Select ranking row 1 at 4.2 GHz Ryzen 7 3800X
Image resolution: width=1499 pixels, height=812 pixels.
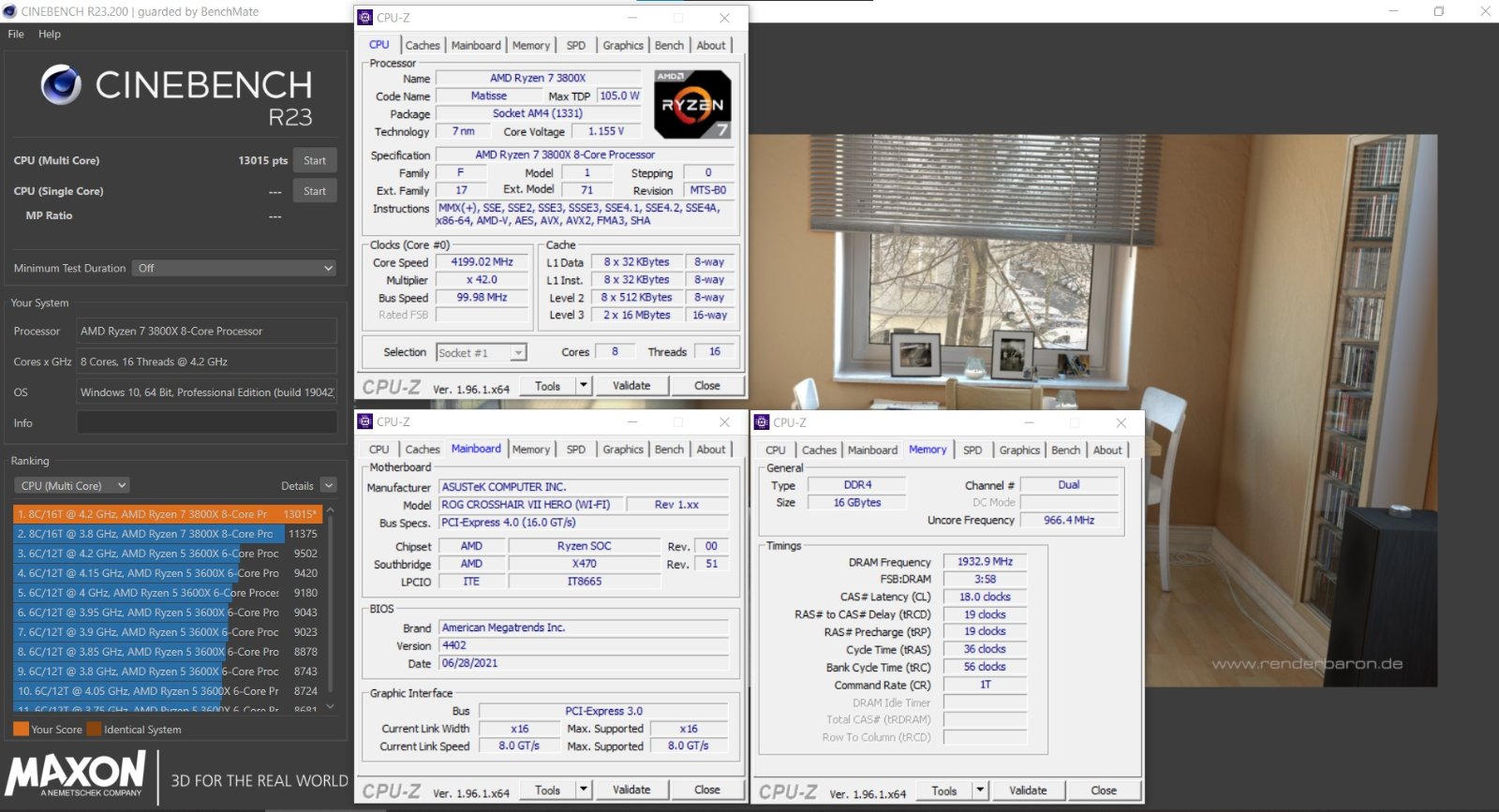pos(168,514)
